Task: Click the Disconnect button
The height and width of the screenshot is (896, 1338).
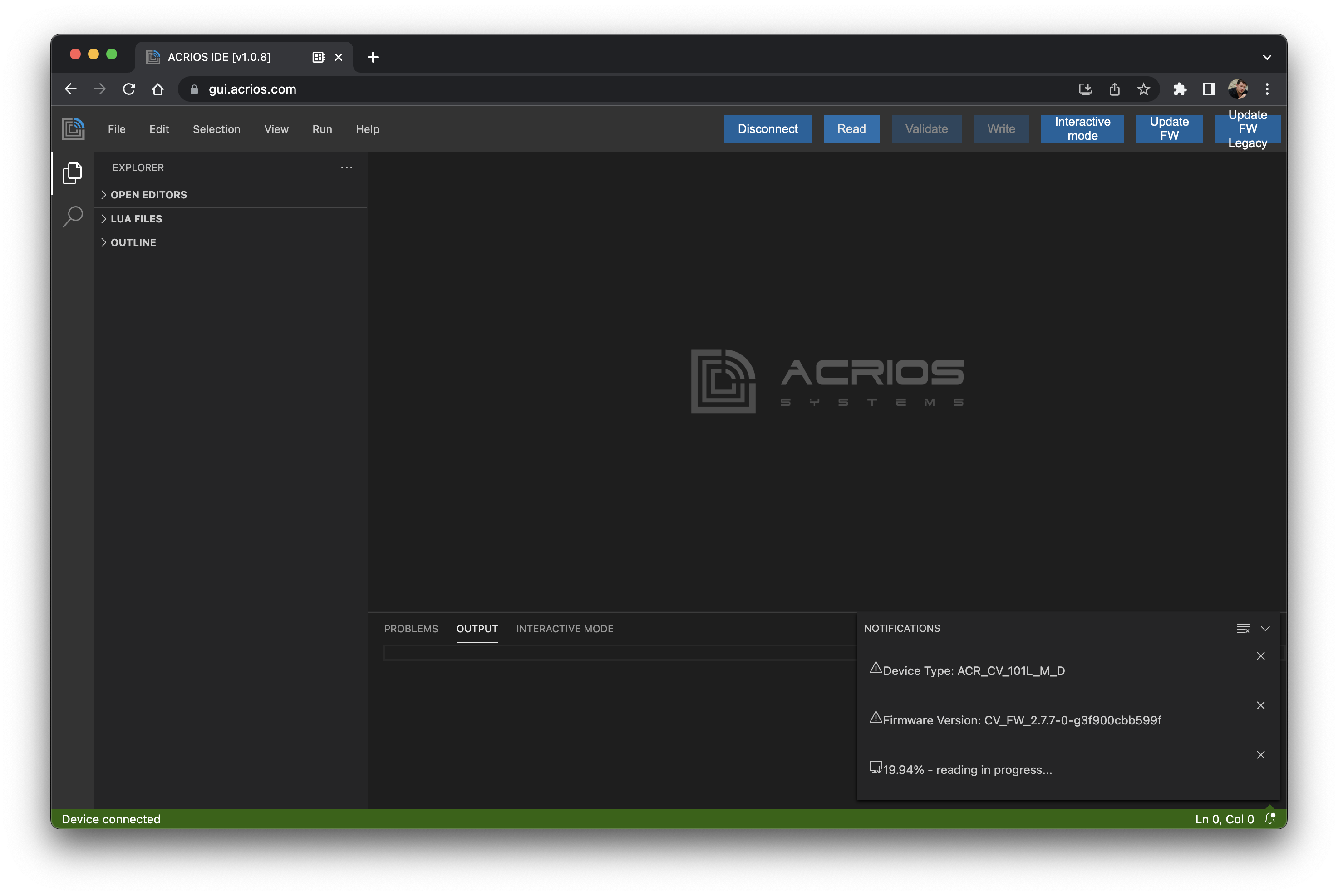Action: 767,128
